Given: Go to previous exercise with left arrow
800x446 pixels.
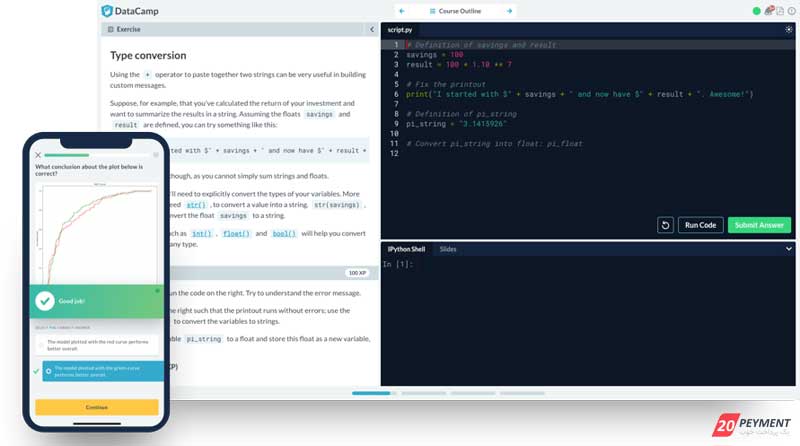Looking at the screenshot, I should [402, 11].
